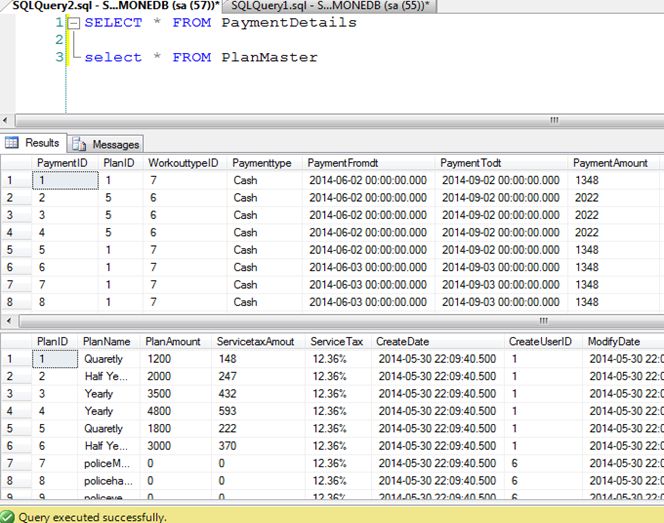Image resolution: width=664 pixels, height=523 pixels.
Task: Click the first results grid scrollbar left arrow
Action: 9,321
